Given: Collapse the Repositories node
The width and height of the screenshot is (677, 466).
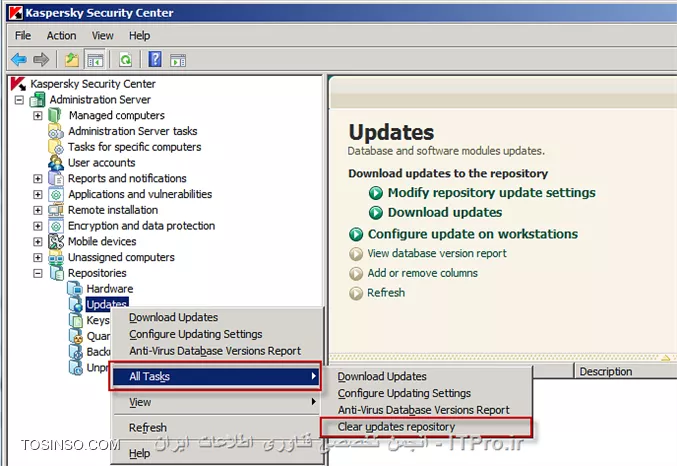Looking at the screenshot, I should (38, 273).
